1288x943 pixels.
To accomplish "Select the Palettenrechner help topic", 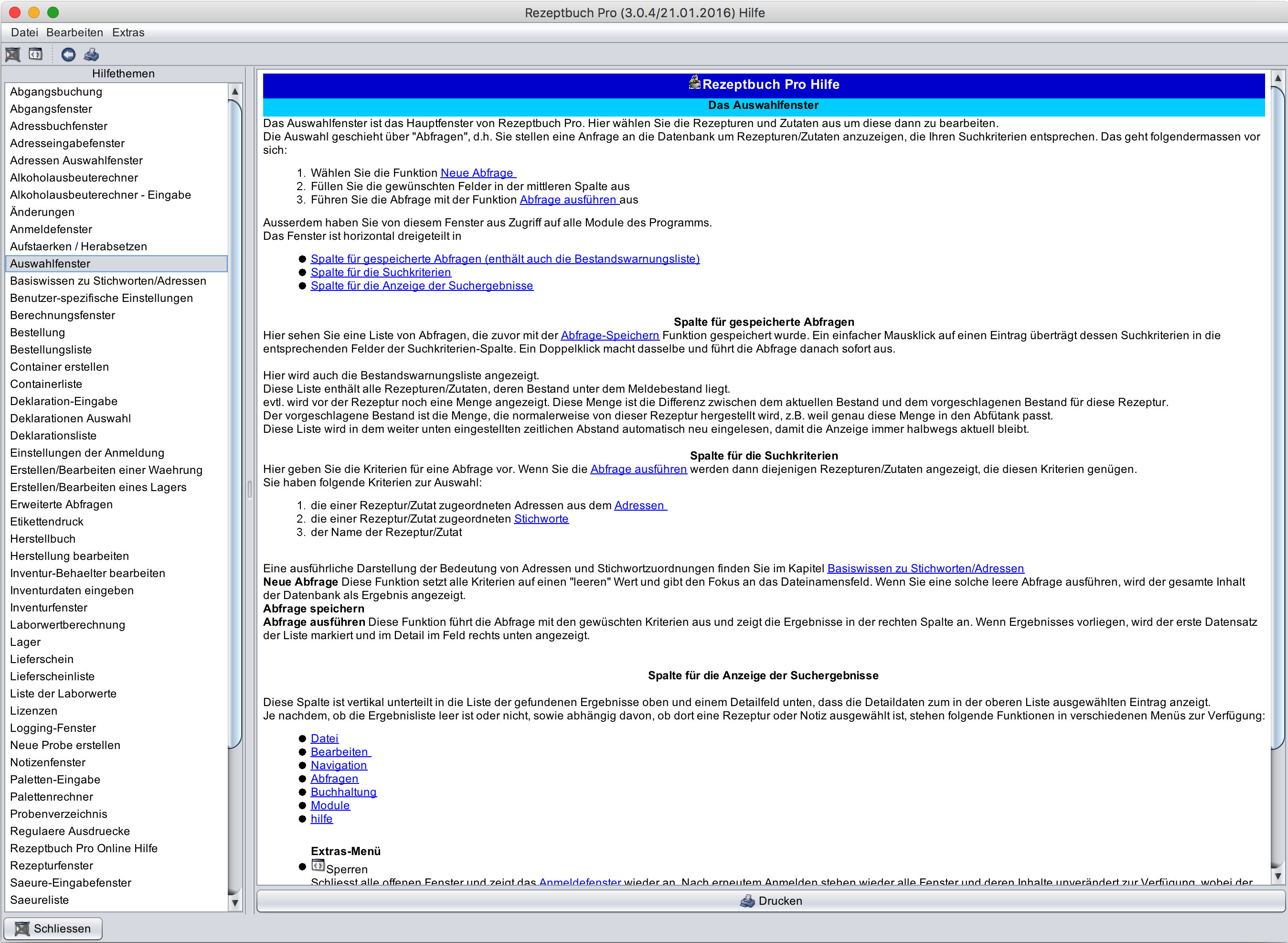I will pos(52,796).
